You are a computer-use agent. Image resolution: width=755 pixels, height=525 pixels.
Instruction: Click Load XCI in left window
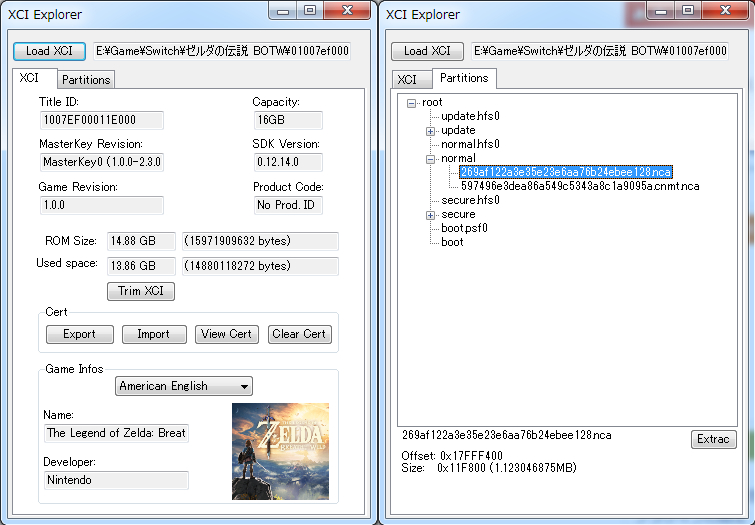(x=49, y=51)
